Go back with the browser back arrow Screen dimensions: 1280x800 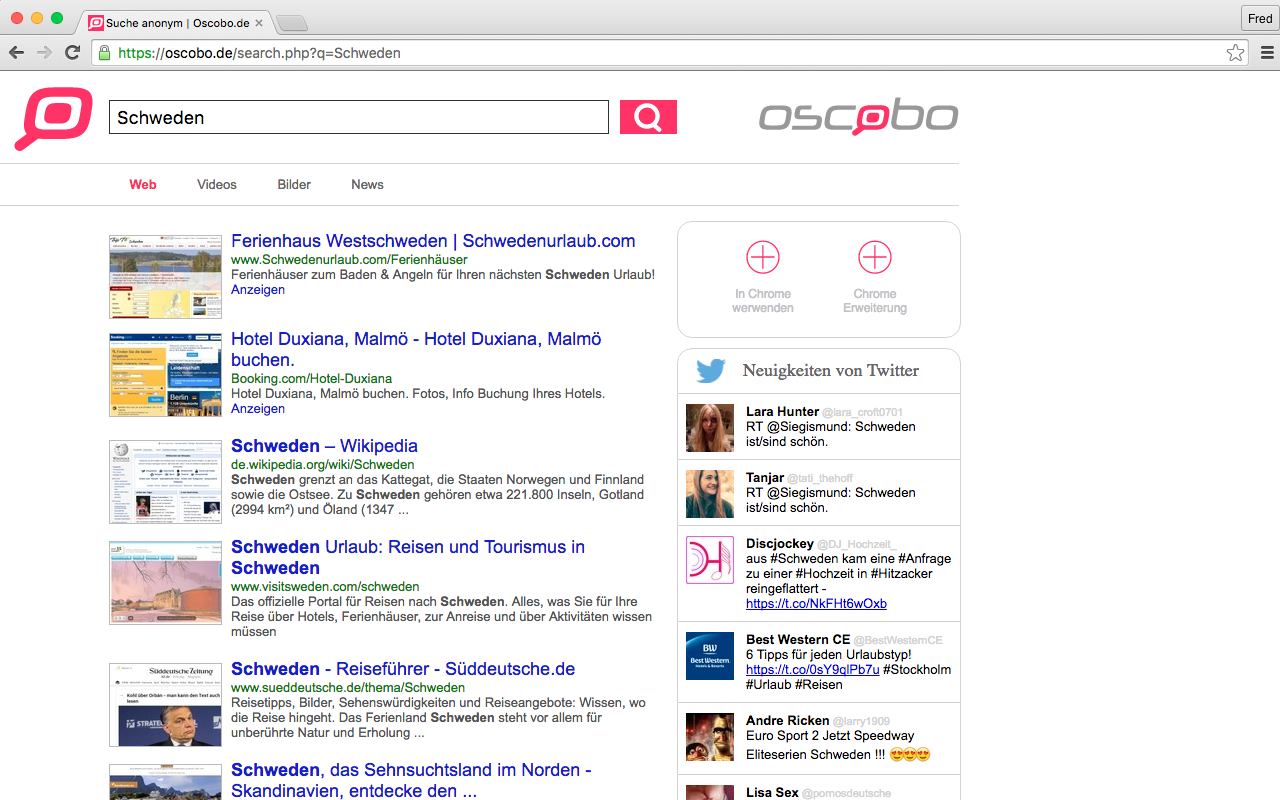[x=17, y=53]
